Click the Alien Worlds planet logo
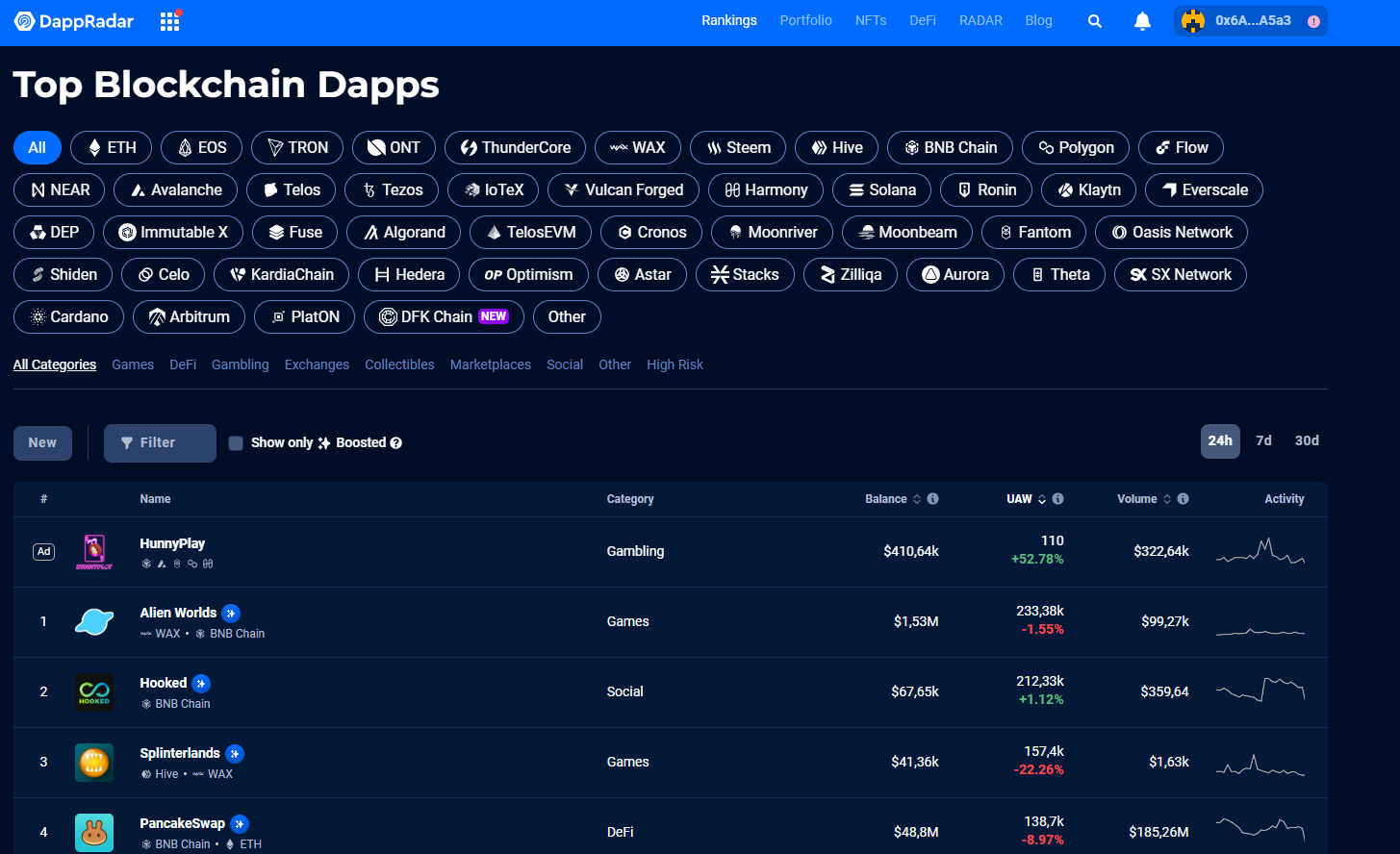 point(94,621)
